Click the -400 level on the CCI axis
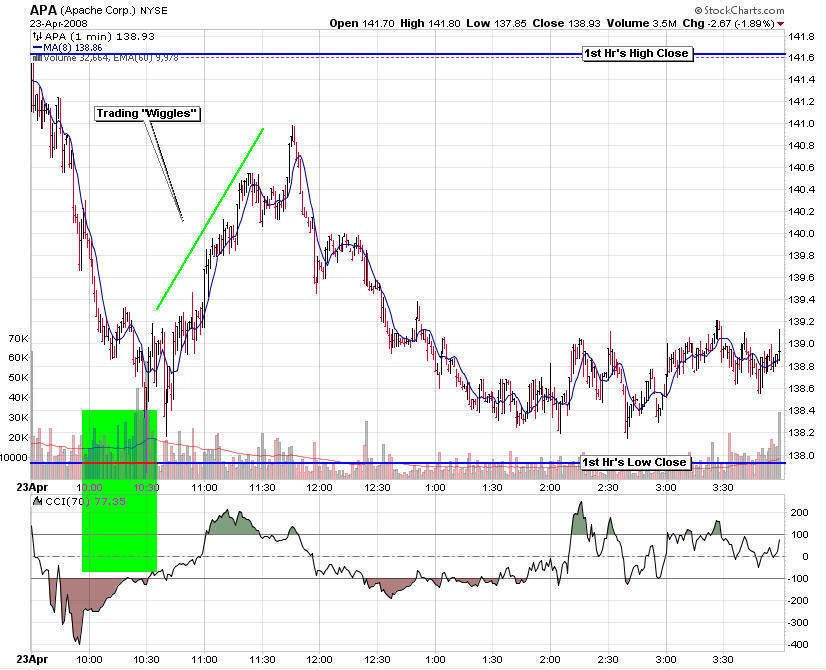The image size is (826, 670). tap(798, 645)
